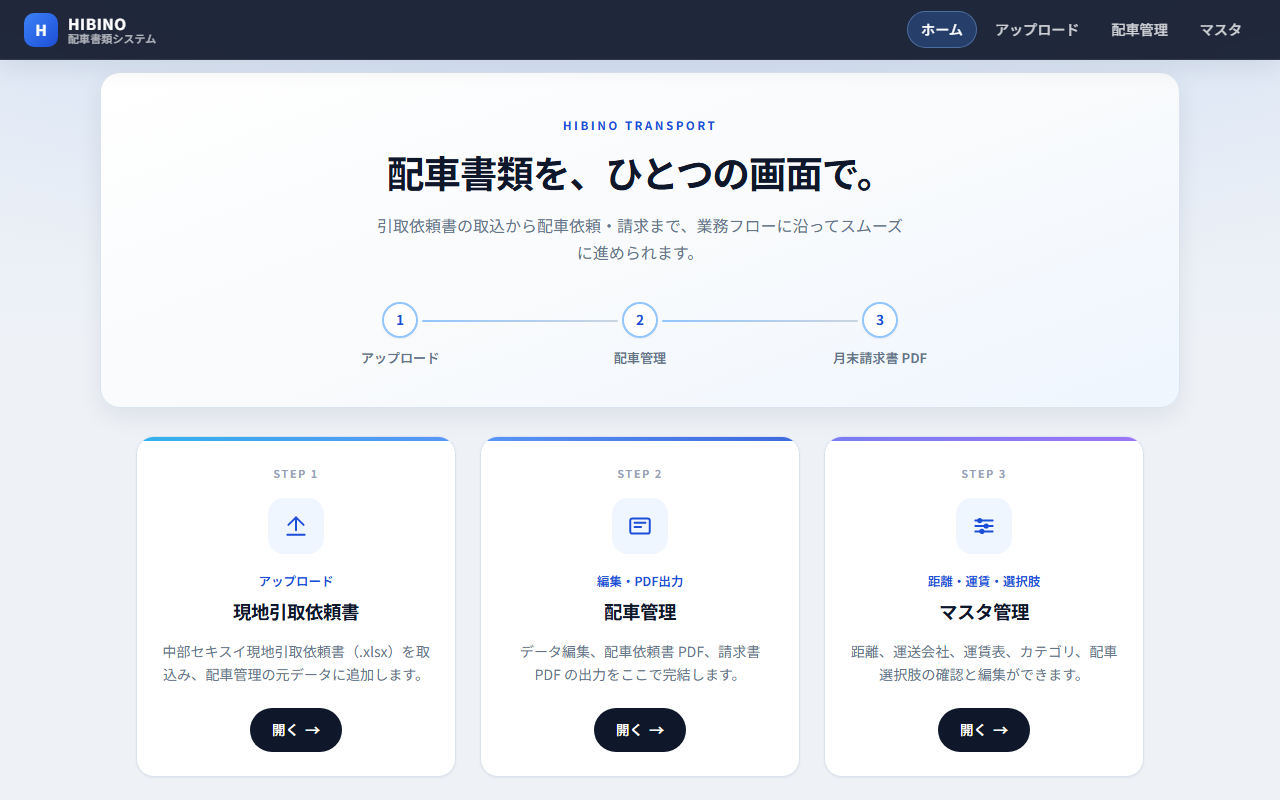Click the blue アップロード label in Step 1 card
1280x800 pixels.
pos(296,581)
